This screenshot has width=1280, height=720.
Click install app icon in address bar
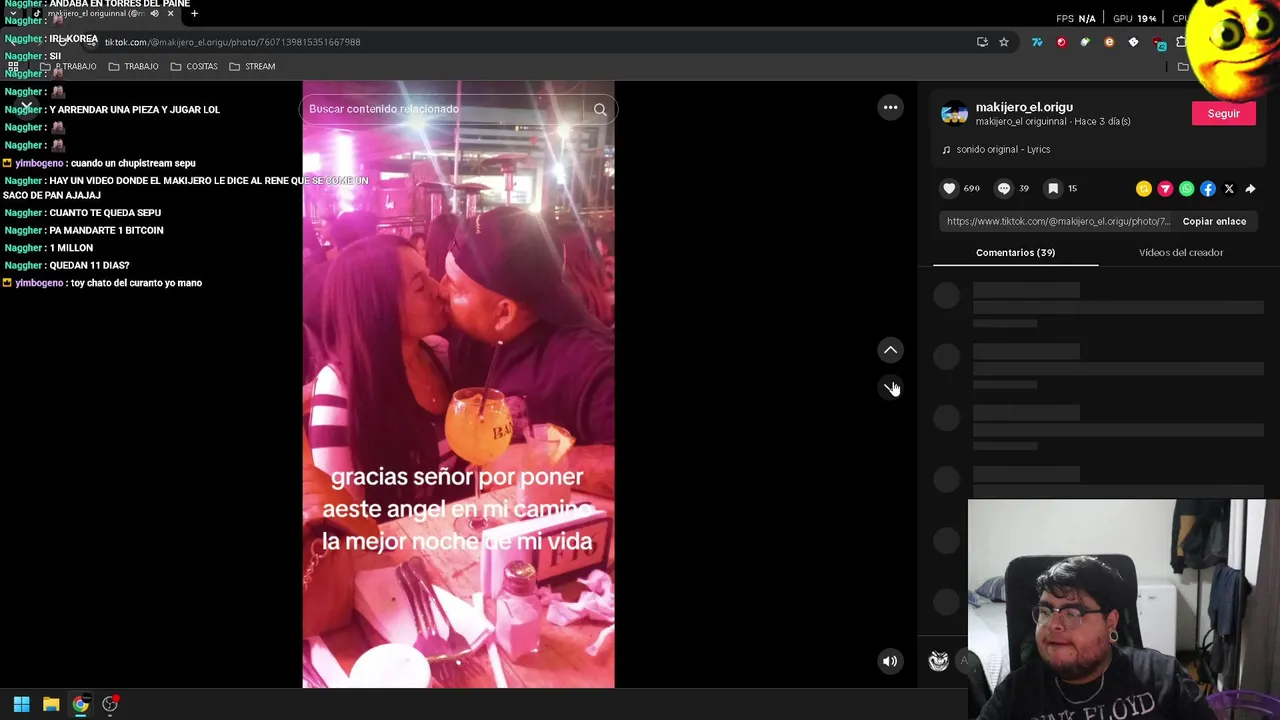[982, 42]
